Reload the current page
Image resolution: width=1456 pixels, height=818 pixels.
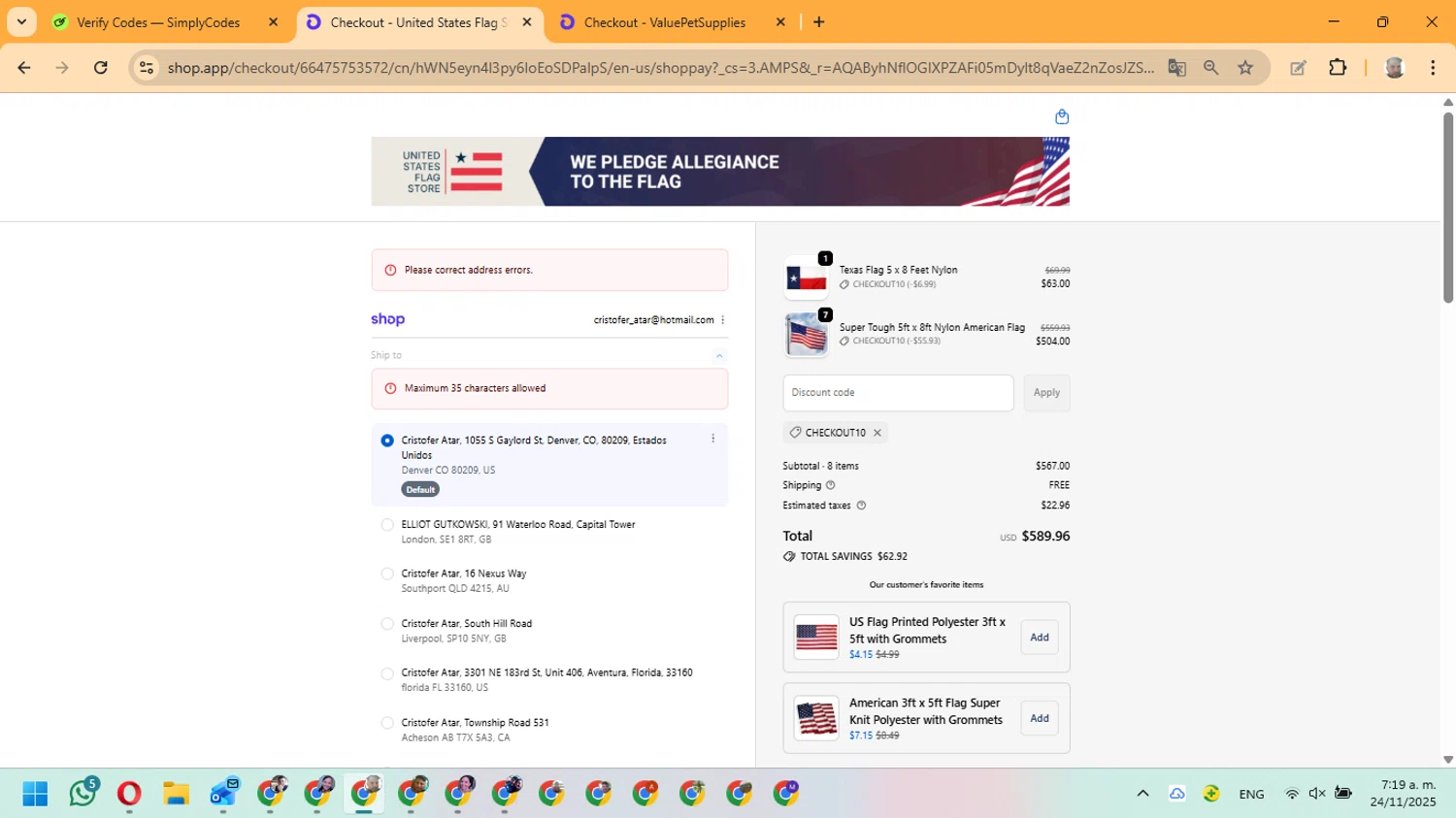[x=101, y=68]
